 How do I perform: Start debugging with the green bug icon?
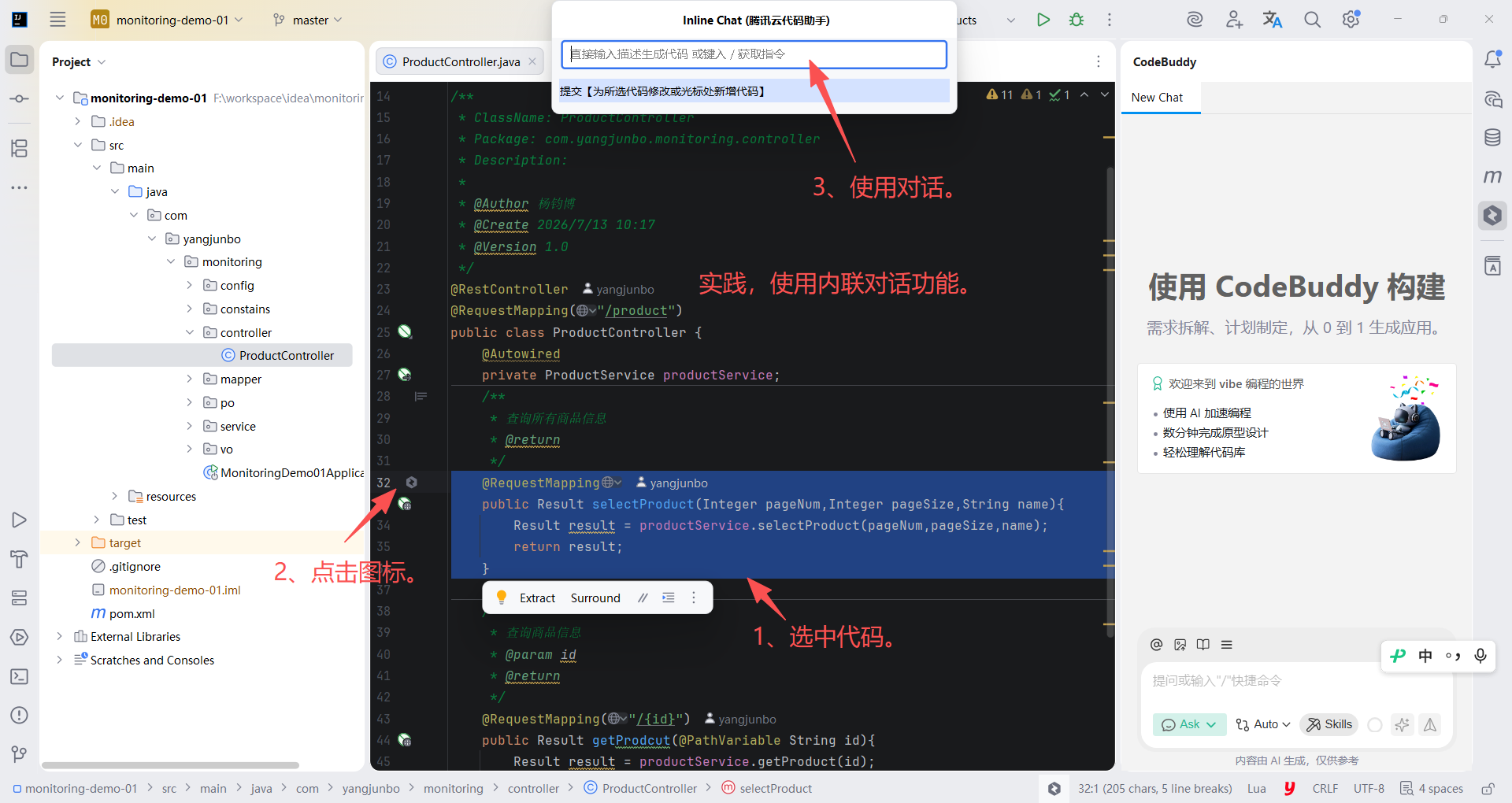coord(1077,20)
